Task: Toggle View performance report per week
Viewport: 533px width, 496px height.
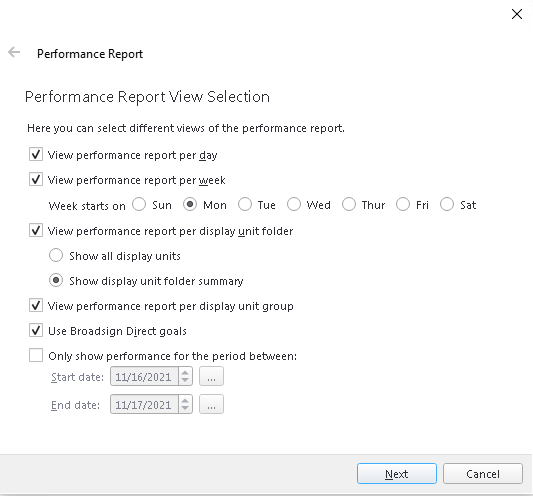Action: point(36,179)
